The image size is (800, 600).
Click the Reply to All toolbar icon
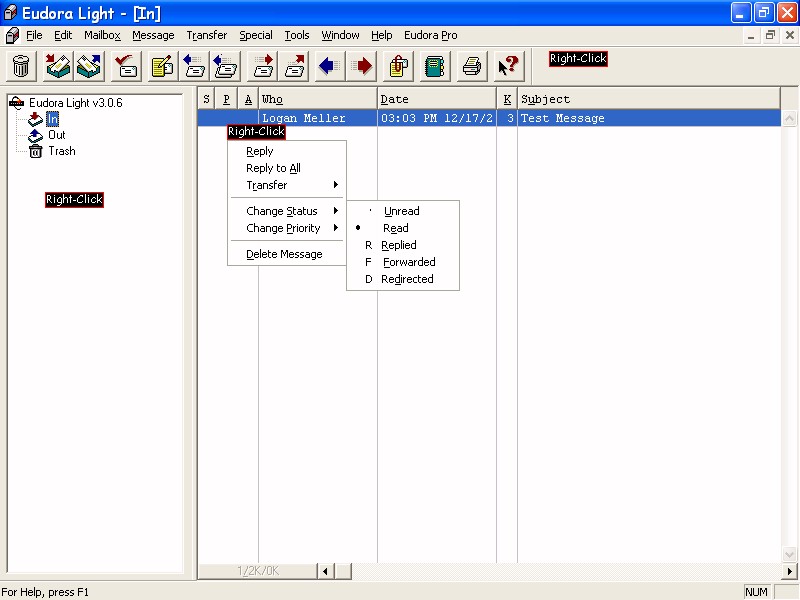(x=225, y=66)
